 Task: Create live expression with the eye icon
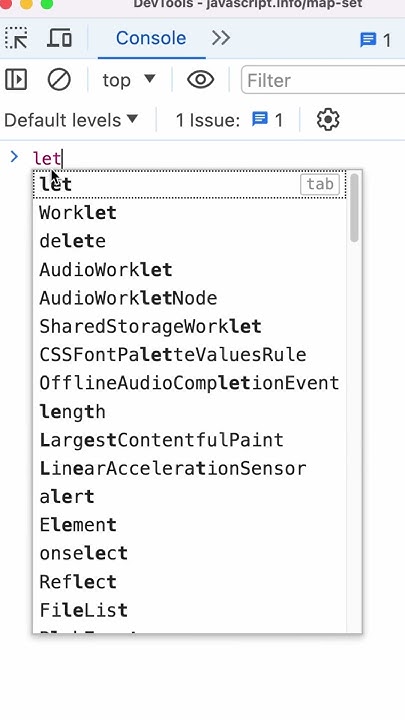click(x=201, y=80)
